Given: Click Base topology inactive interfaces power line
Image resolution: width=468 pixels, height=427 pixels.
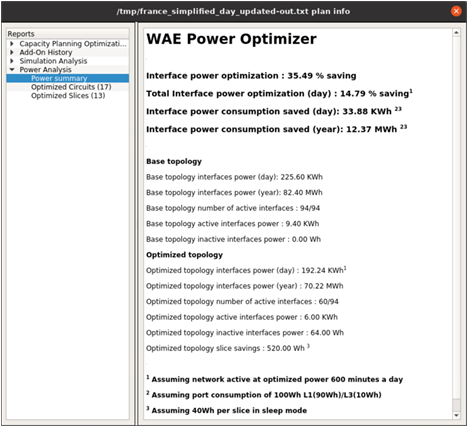Looking at the screenshot, I should 233,239.
